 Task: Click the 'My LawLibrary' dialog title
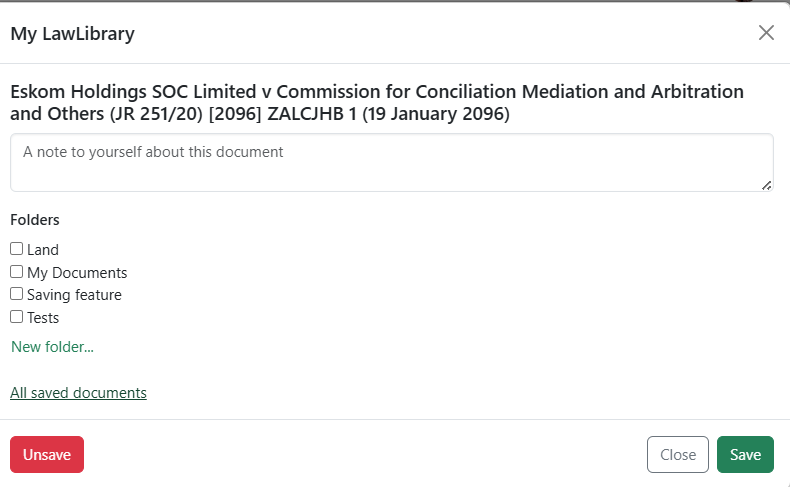coord(73,34)
